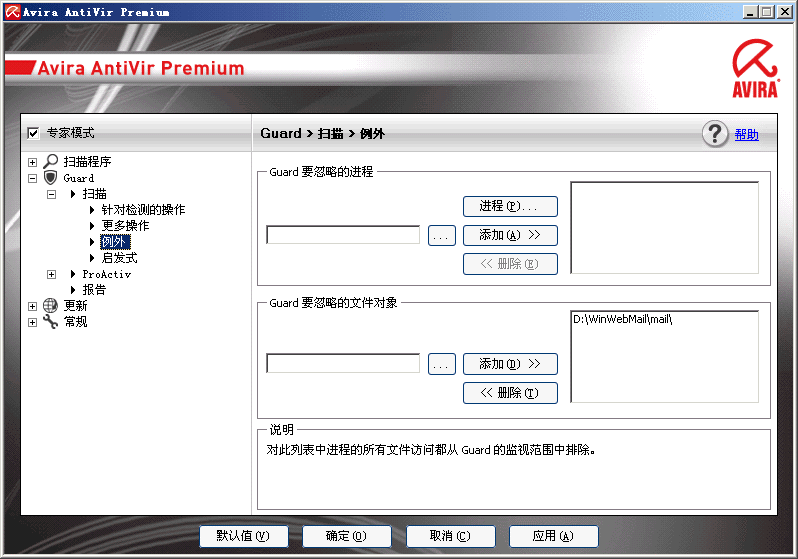Click the 取消(C) cancel button
The height and width of the screenshot is (559, 798).
(450, 536)
